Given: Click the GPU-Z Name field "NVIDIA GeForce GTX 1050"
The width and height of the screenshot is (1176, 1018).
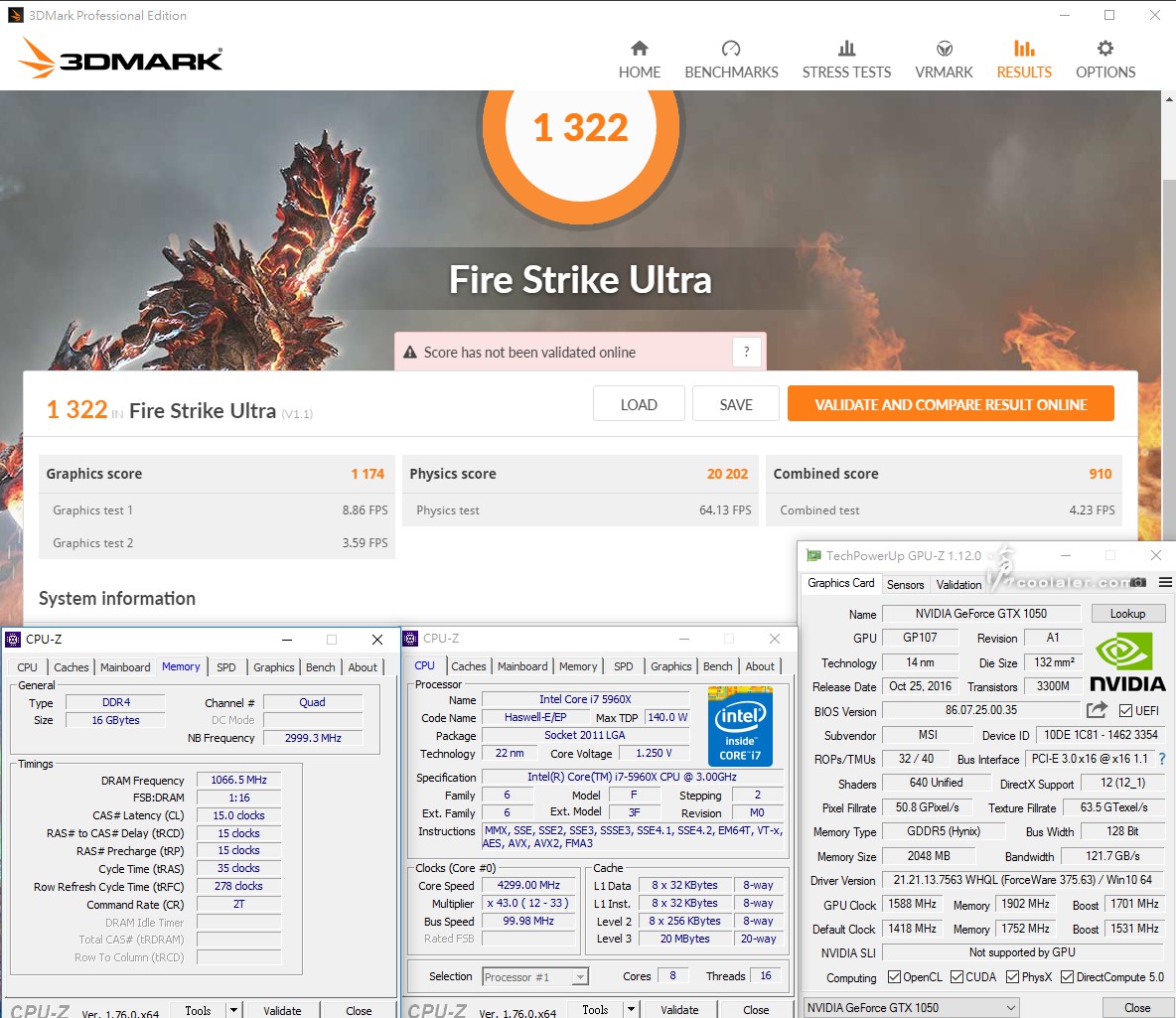Looking at the screenshot, I should tap(981, 614).
